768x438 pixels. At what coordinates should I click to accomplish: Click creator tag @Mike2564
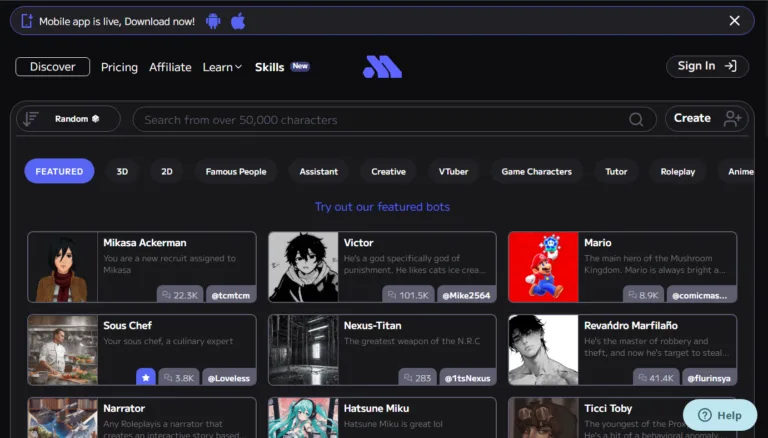[x=466, y=295]
